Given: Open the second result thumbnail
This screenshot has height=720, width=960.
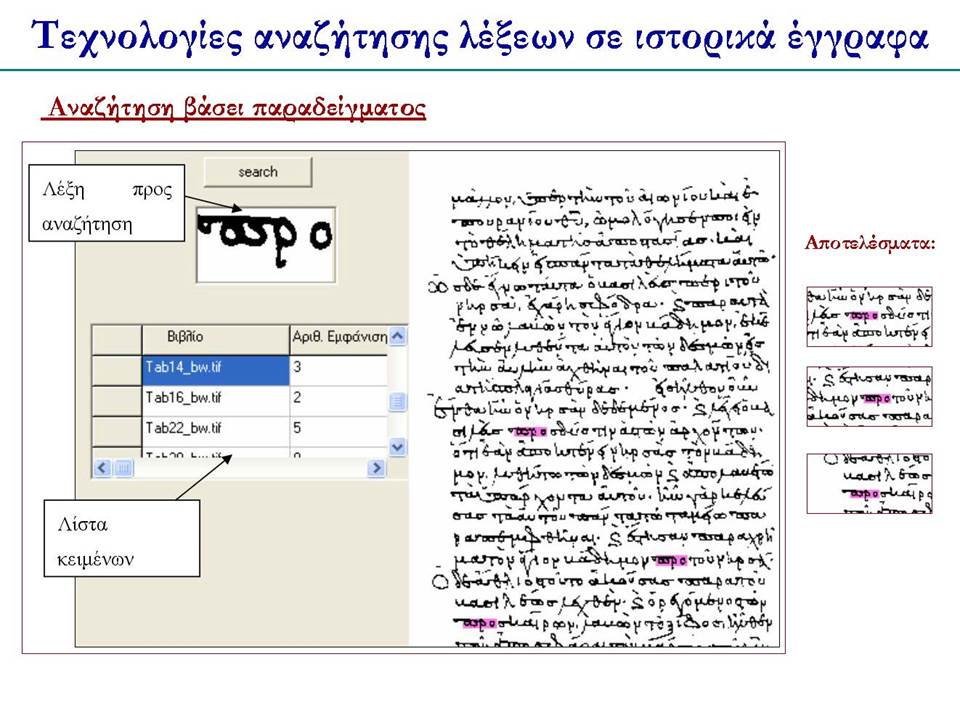Looking at the screenshot, I should tap(869, 397).
